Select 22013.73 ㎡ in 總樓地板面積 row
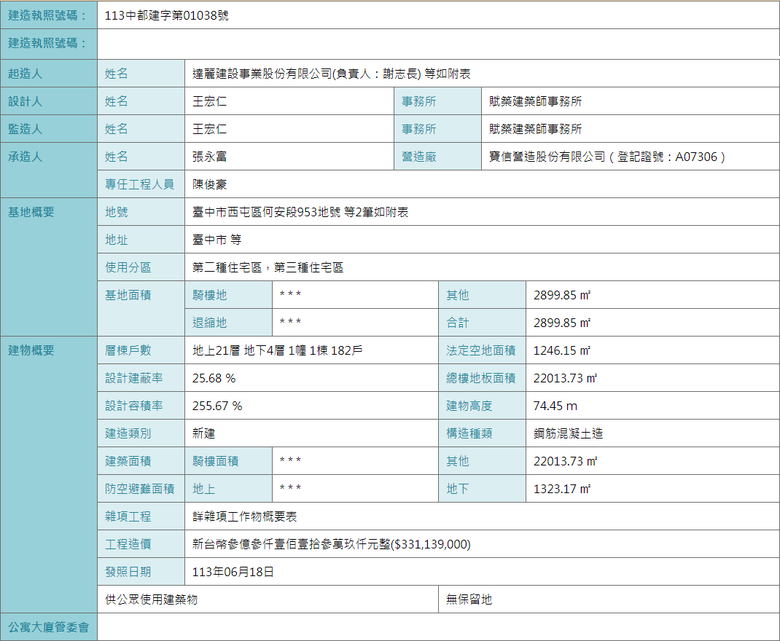 (565, 378)
